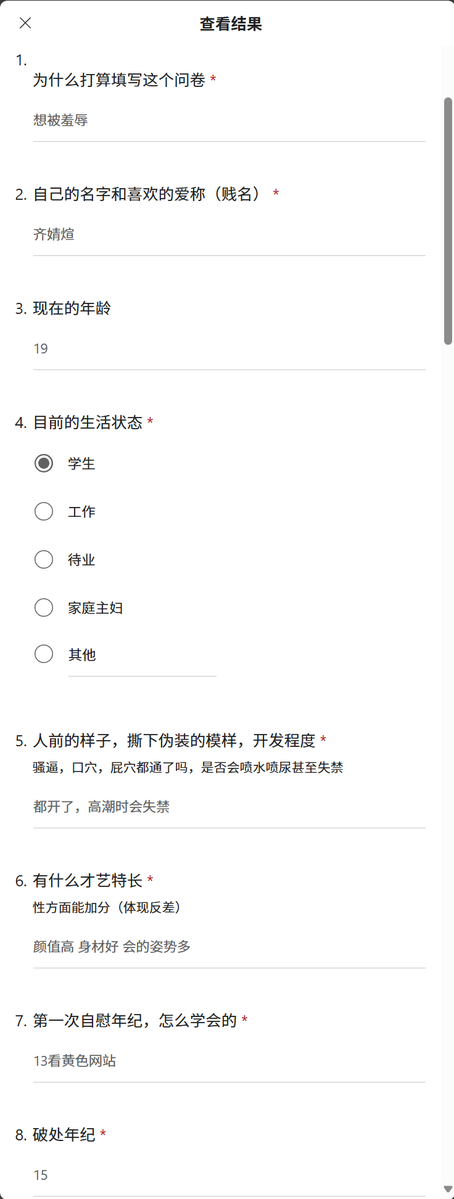454x1199 pixels.
Task: Click the 目前的生活状态 question label
Action: (x=88, y=423)
